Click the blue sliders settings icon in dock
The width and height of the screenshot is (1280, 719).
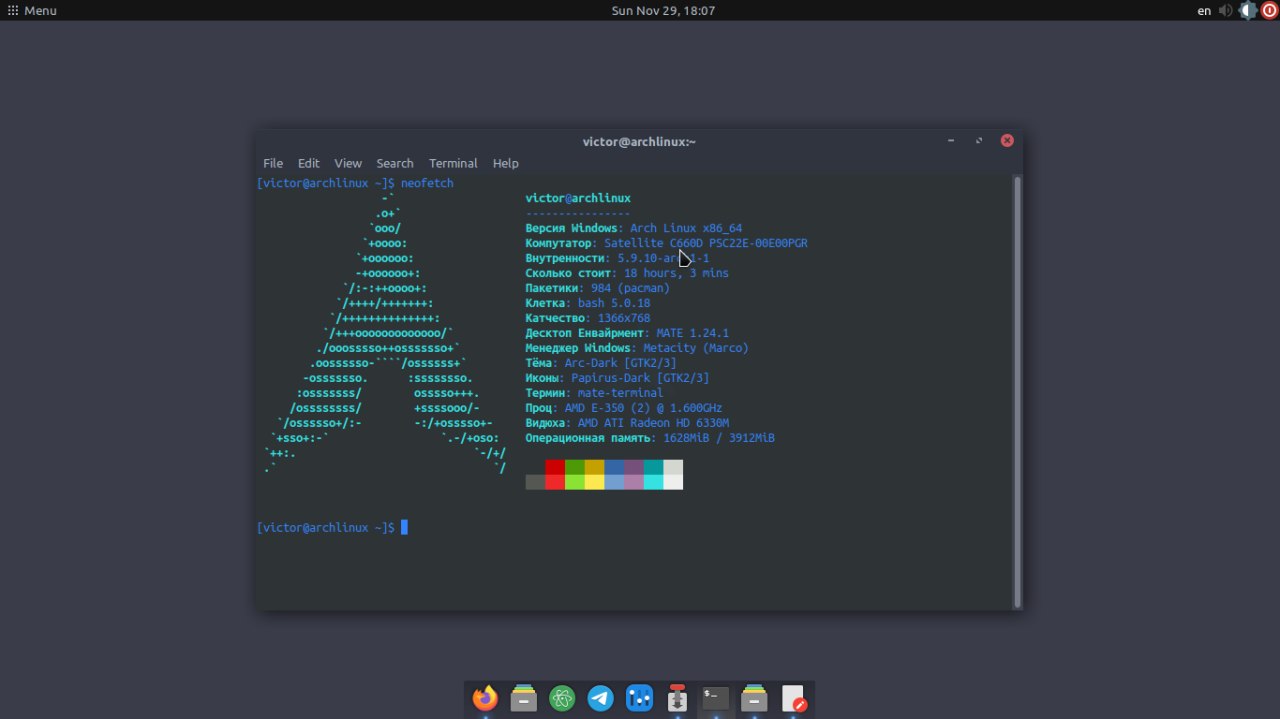click(639, 698)
